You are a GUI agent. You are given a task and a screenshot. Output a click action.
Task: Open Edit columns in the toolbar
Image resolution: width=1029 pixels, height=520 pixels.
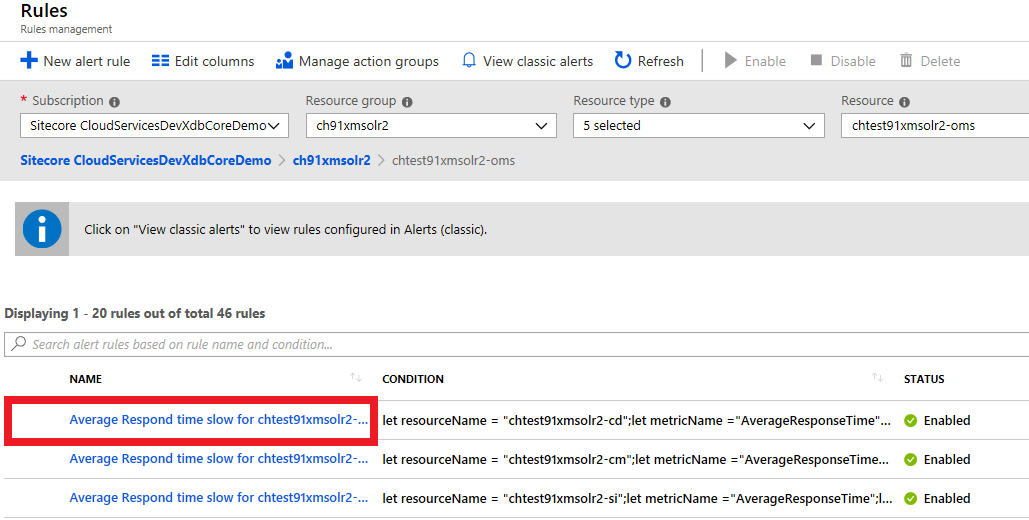(203, 61)
